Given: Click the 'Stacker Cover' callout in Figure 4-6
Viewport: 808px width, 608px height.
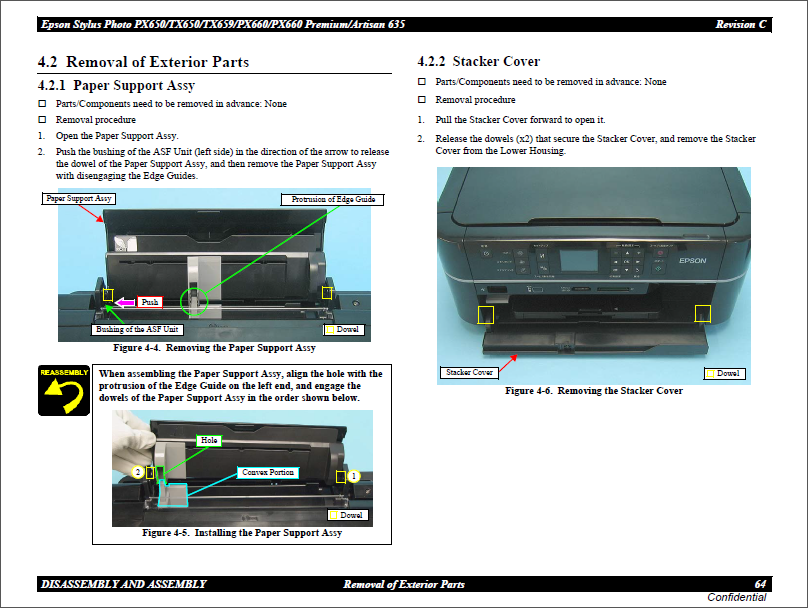Looking at the screenshot, I should 469,373.
